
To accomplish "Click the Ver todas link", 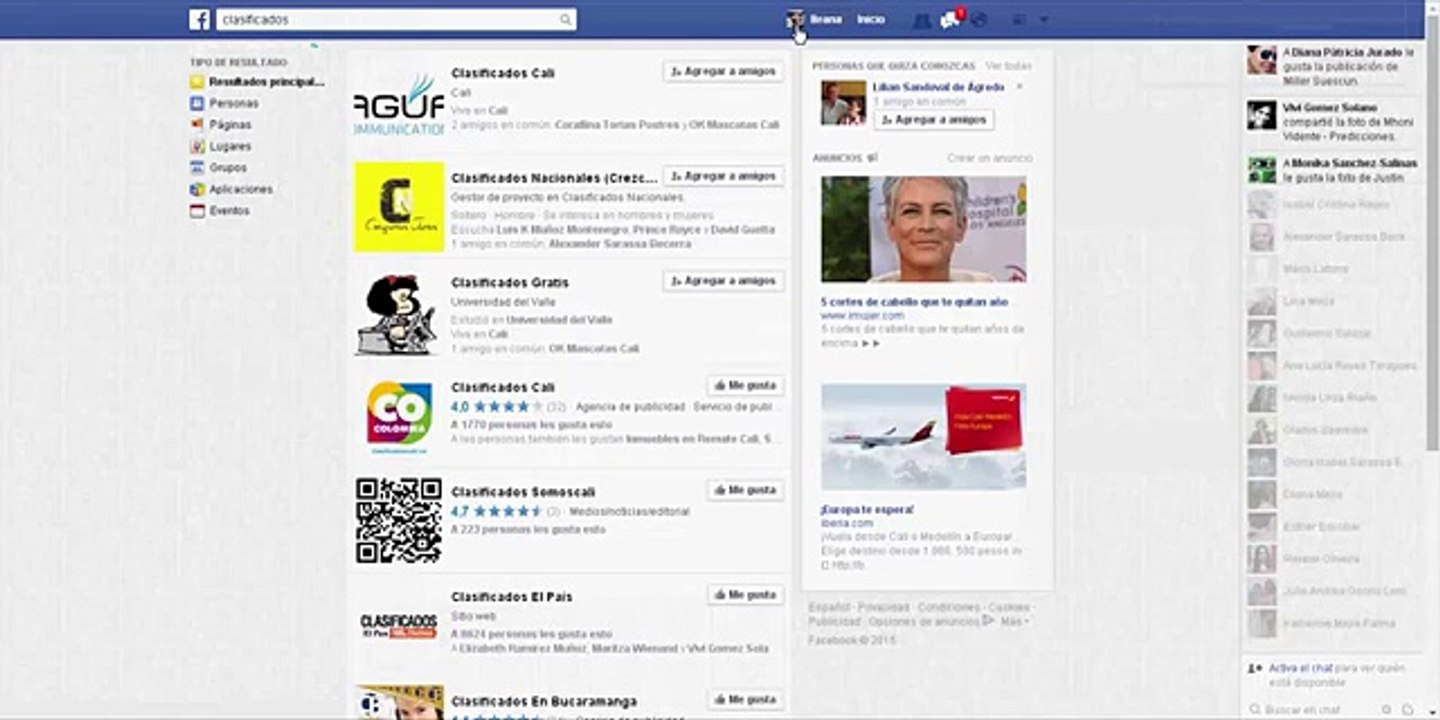I will pos(1008,66).
